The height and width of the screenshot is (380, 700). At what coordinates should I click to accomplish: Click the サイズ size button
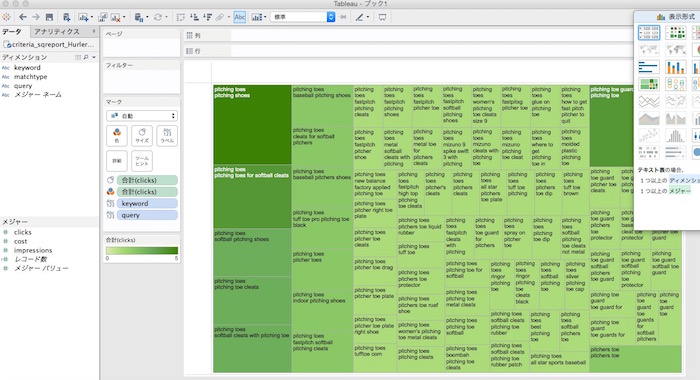(142, 136)
